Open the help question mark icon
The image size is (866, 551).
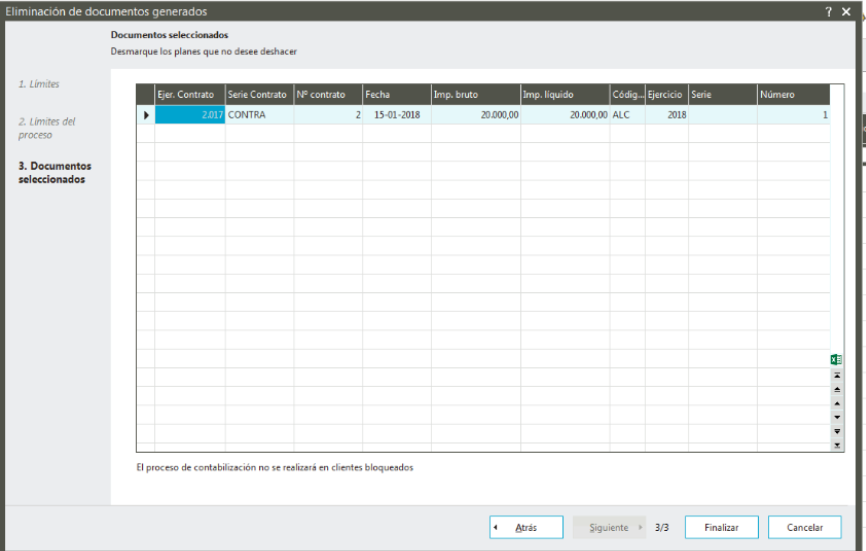tap(828, 12)
